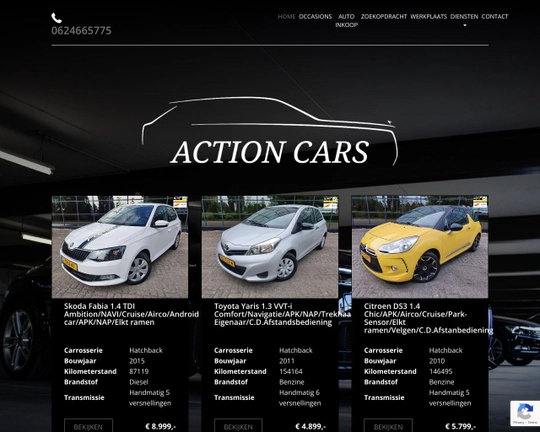Click the build year 2015

coord(137,361)
